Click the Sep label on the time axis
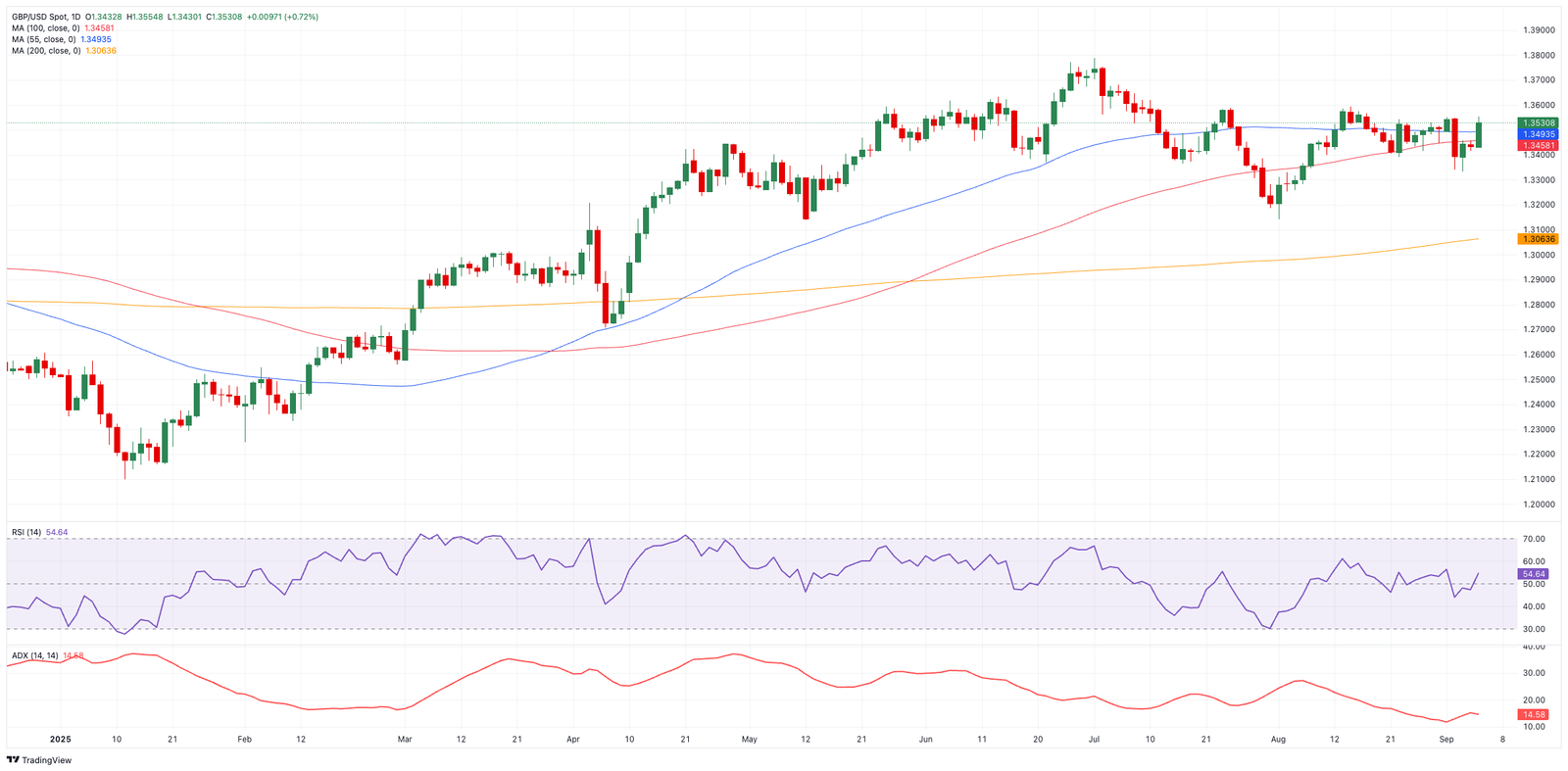The height and width of the screenshot is (771, 1568). 1446,740
